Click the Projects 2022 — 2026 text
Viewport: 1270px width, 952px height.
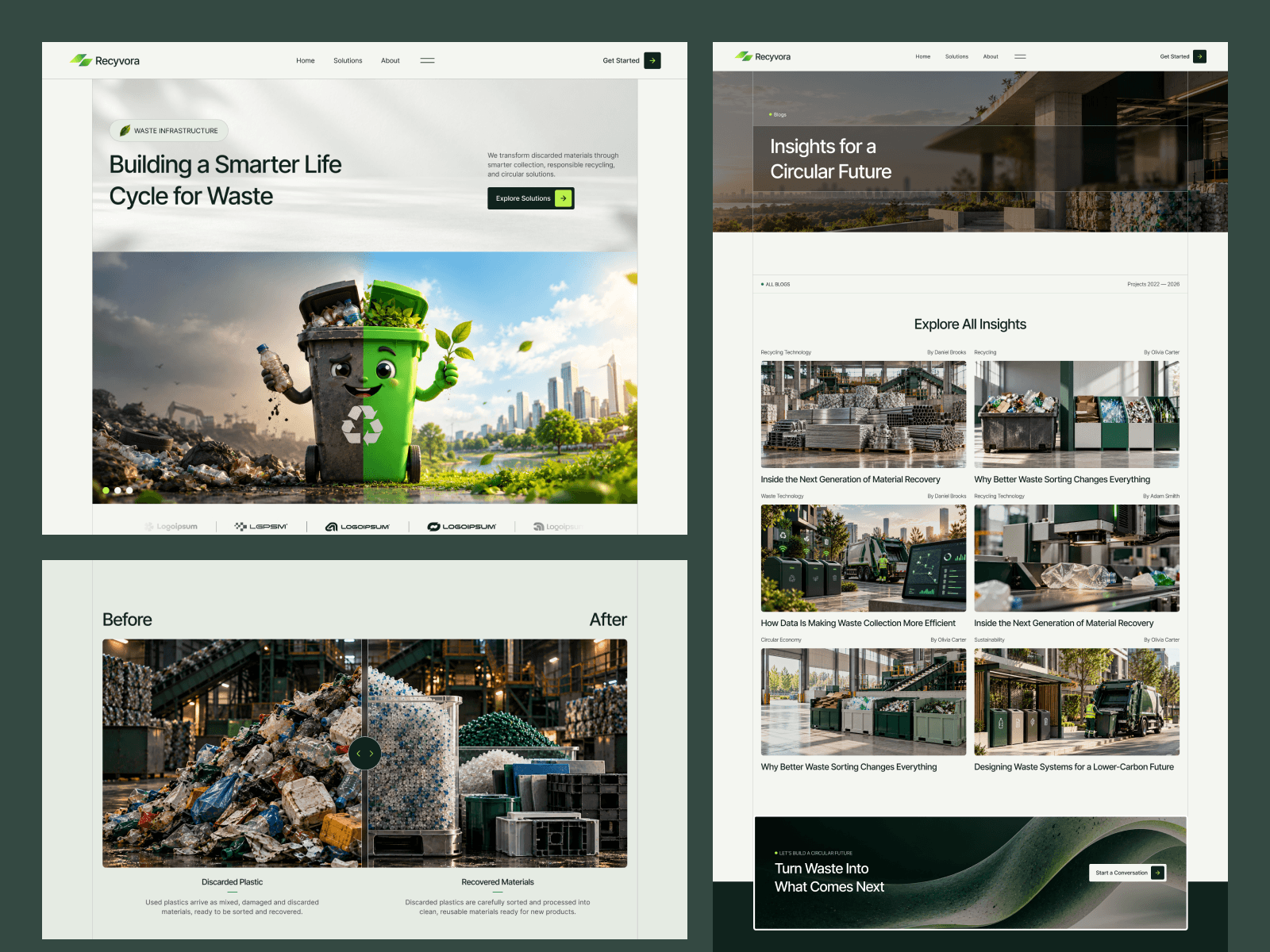1153,284
